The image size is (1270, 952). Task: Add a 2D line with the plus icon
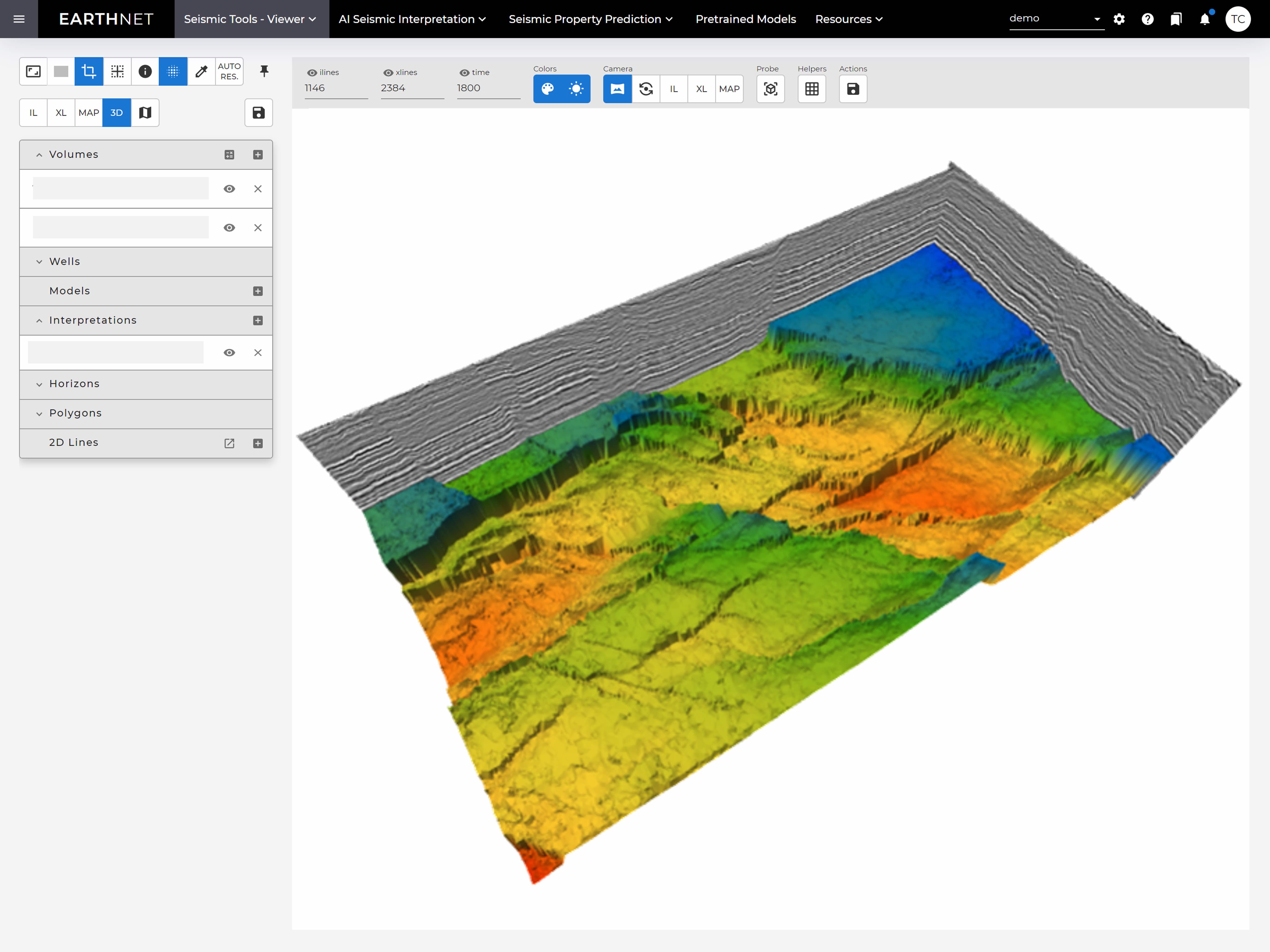258,443
